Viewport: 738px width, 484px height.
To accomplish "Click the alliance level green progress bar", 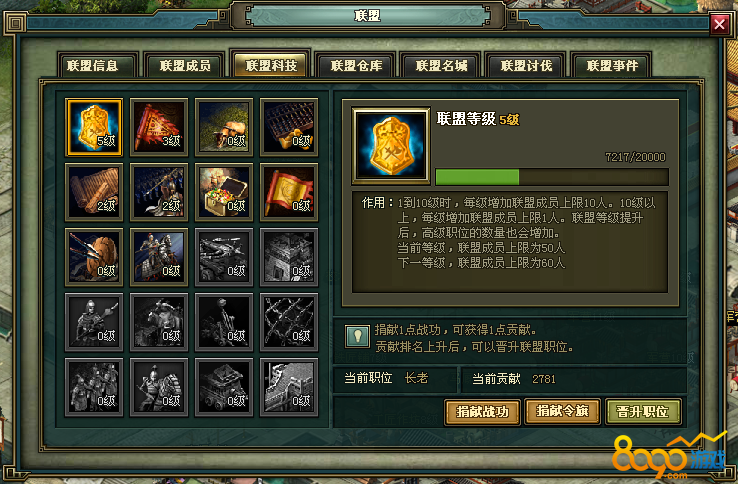I will pos(552,177).
